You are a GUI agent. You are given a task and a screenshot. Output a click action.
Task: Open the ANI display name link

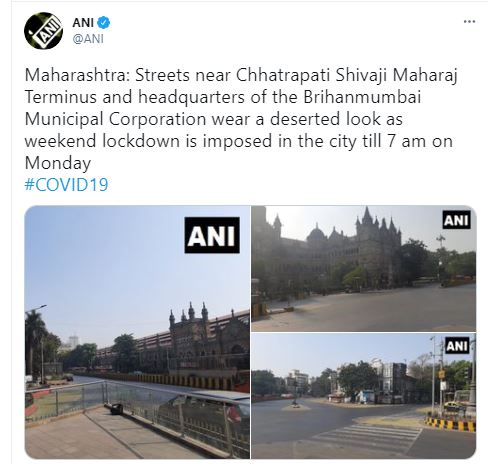tap(83, 23)
